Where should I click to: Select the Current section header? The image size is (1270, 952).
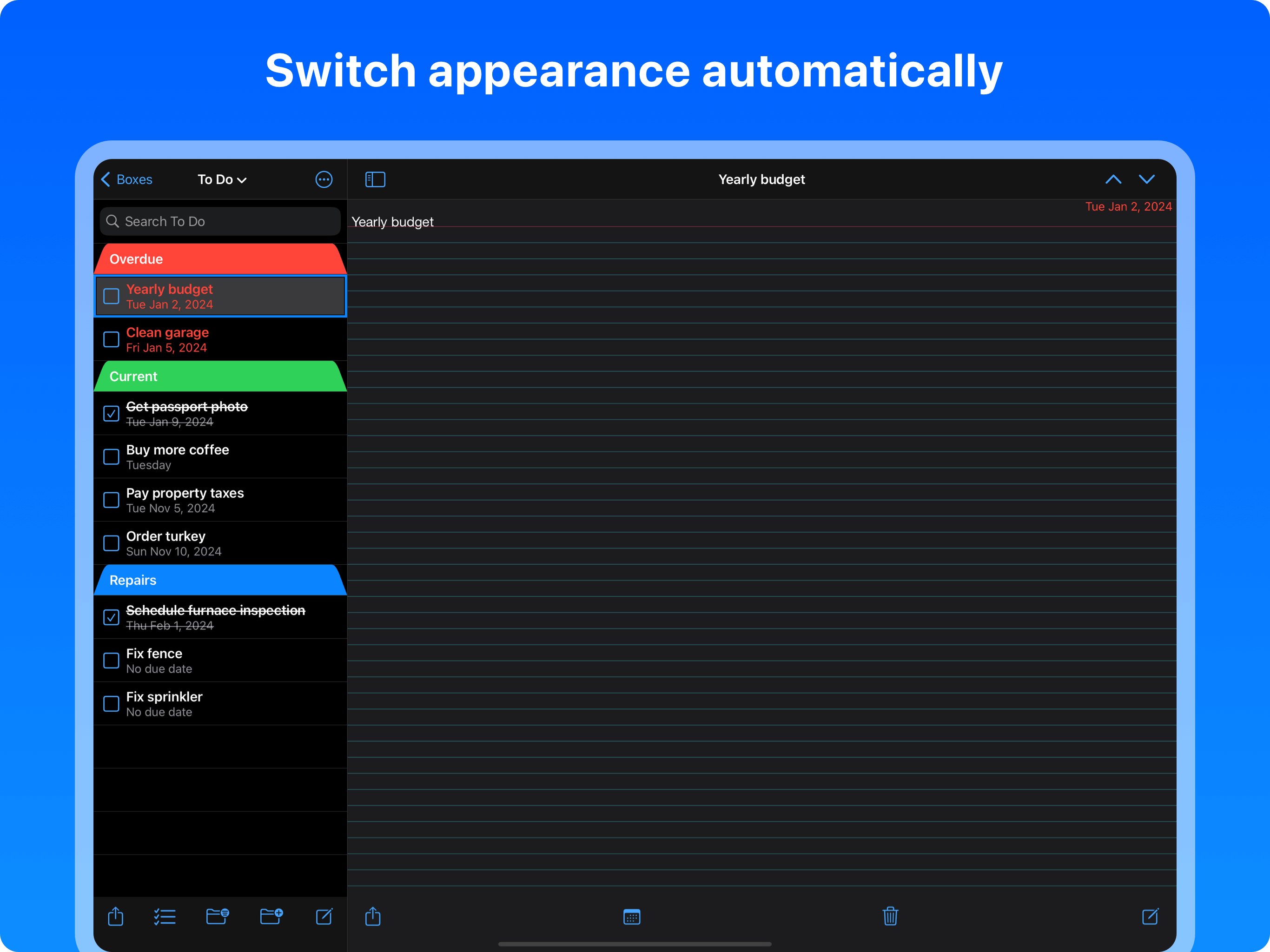click(220, 376)
